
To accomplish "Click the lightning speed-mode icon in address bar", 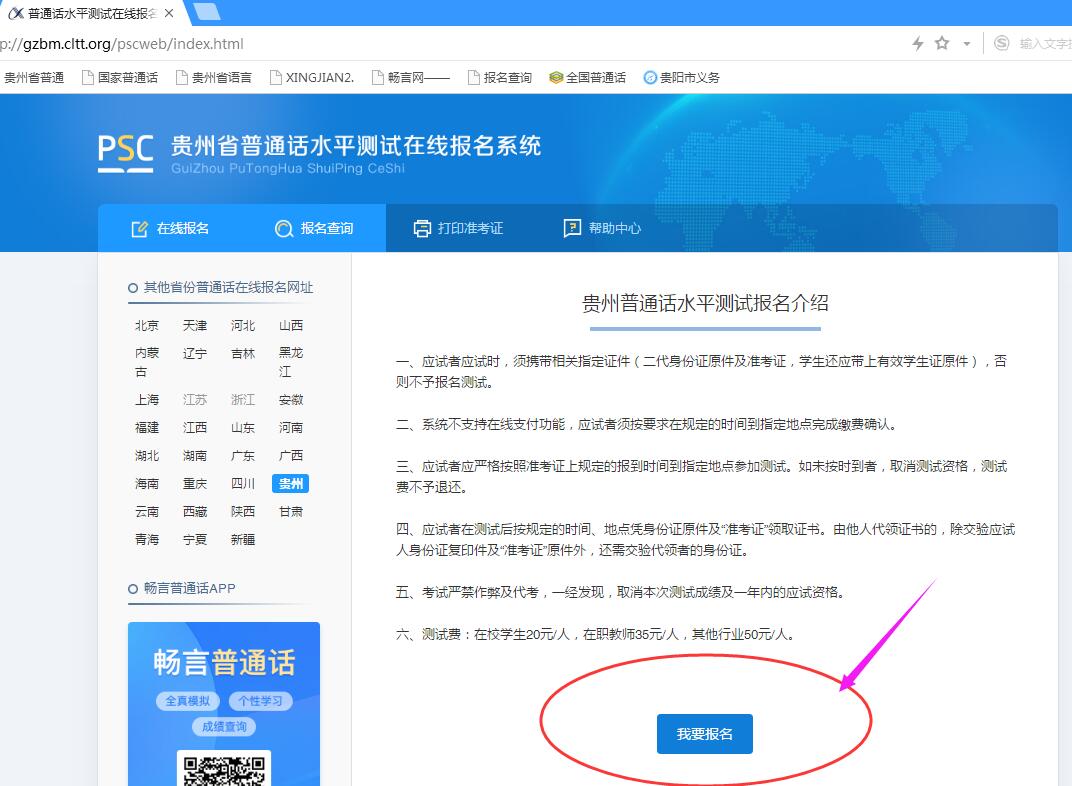I will [918, 43].
